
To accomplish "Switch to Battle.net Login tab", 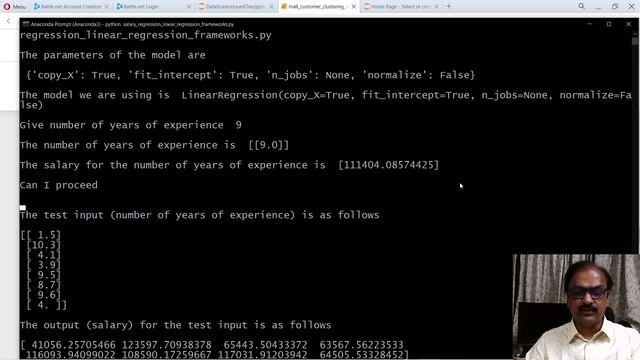I will (141, 7).
